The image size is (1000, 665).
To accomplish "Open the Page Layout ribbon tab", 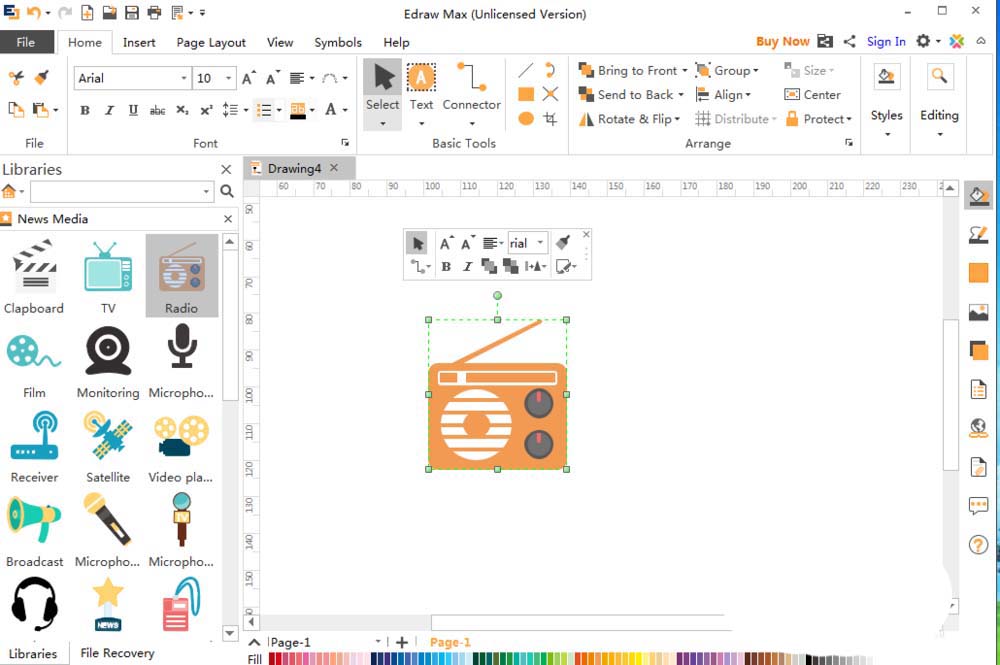I will pos(211,42).
